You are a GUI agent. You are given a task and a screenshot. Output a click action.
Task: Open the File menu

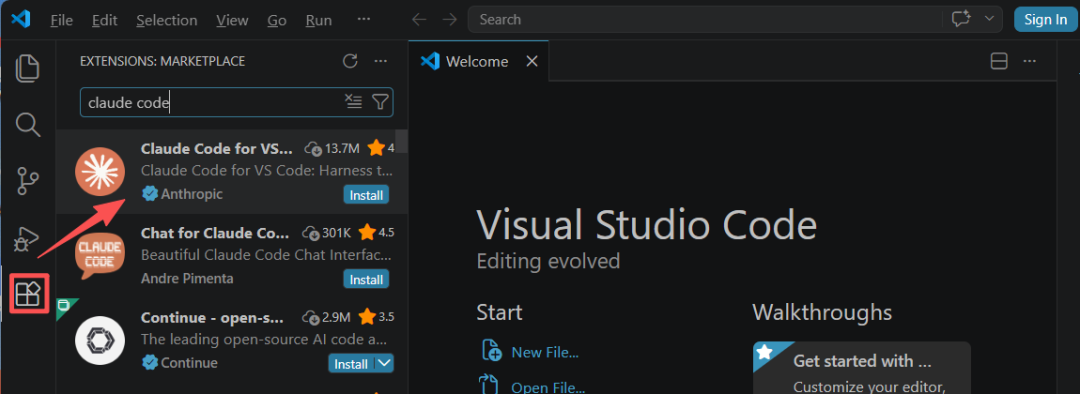coord(61,20)
